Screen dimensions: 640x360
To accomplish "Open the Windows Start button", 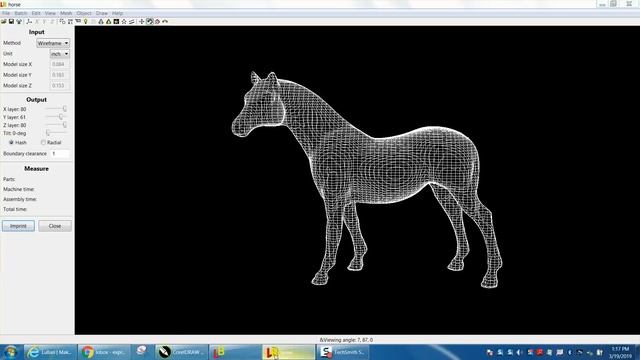I will (x=11, y=352).
